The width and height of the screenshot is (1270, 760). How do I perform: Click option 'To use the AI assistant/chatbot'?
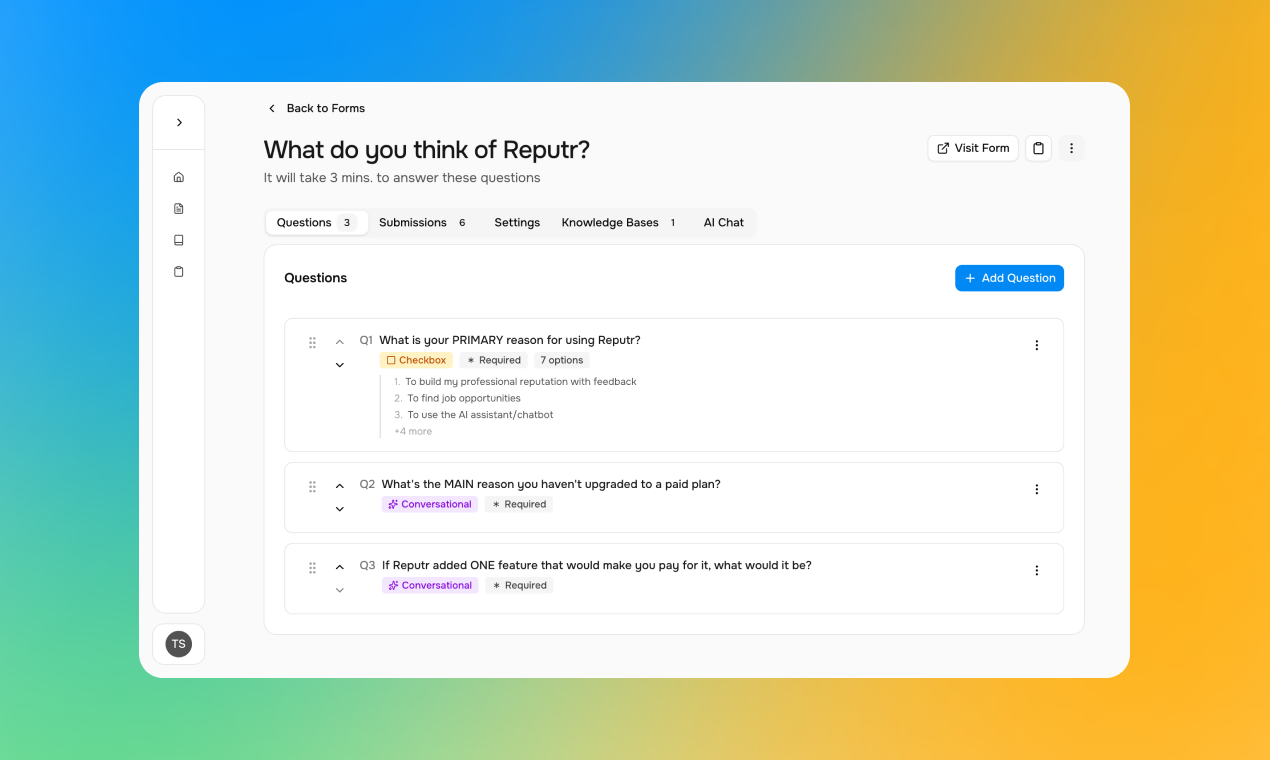click(x=480, y=415)
